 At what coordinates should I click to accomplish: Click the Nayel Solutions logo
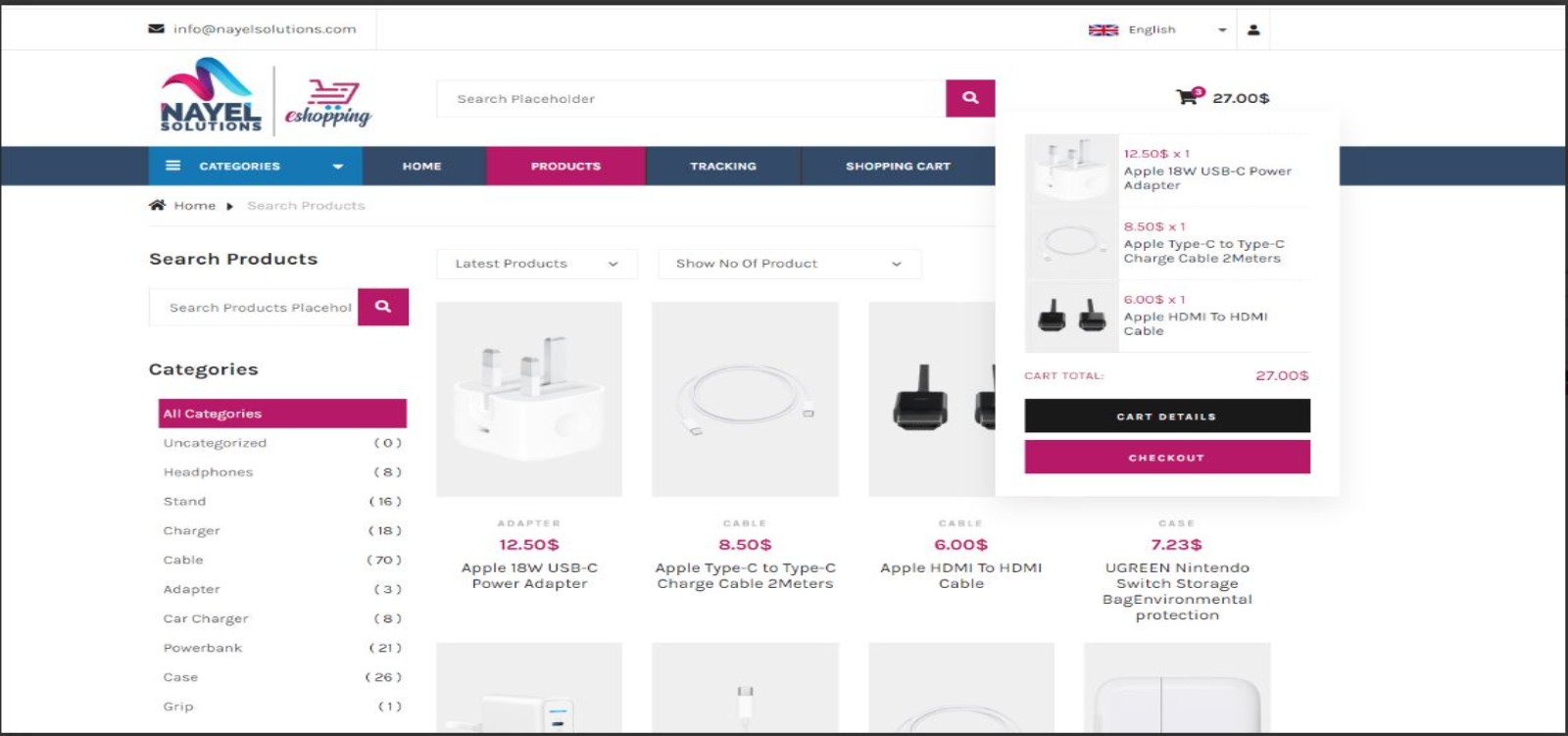tap(211, 95)
